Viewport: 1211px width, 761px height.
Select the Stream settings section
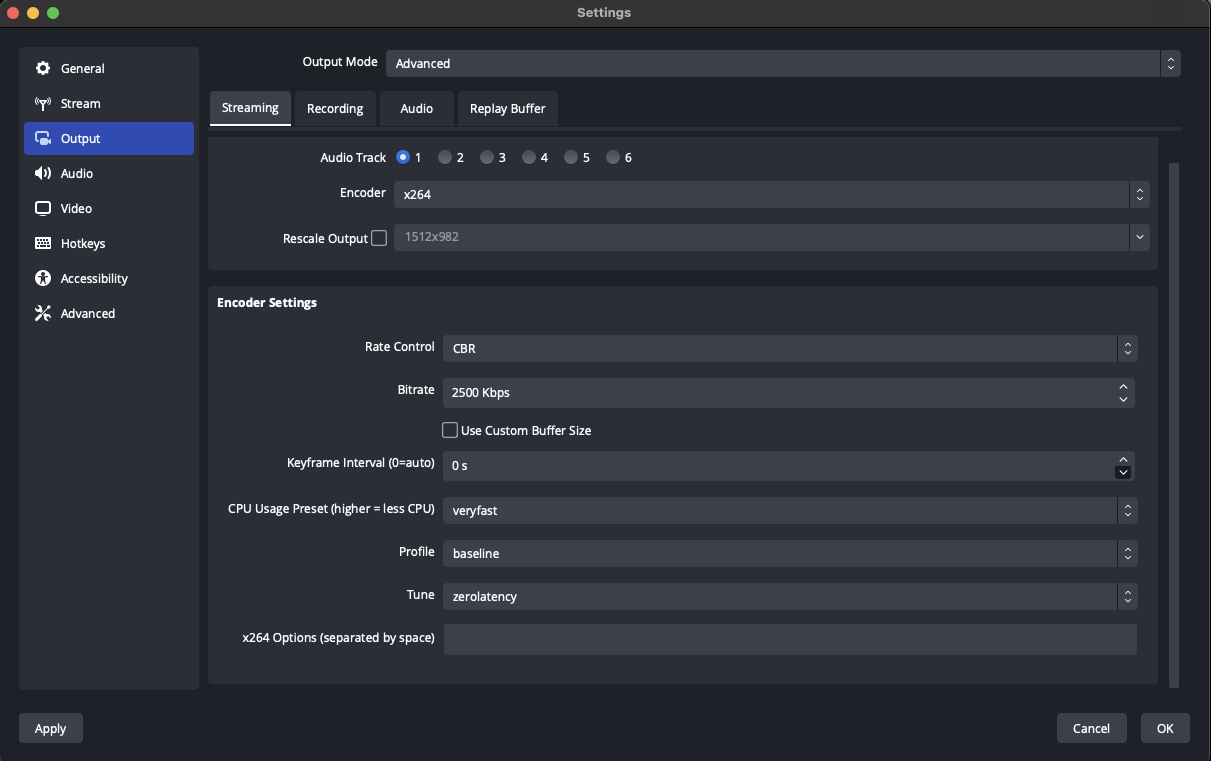click(78, 103)
